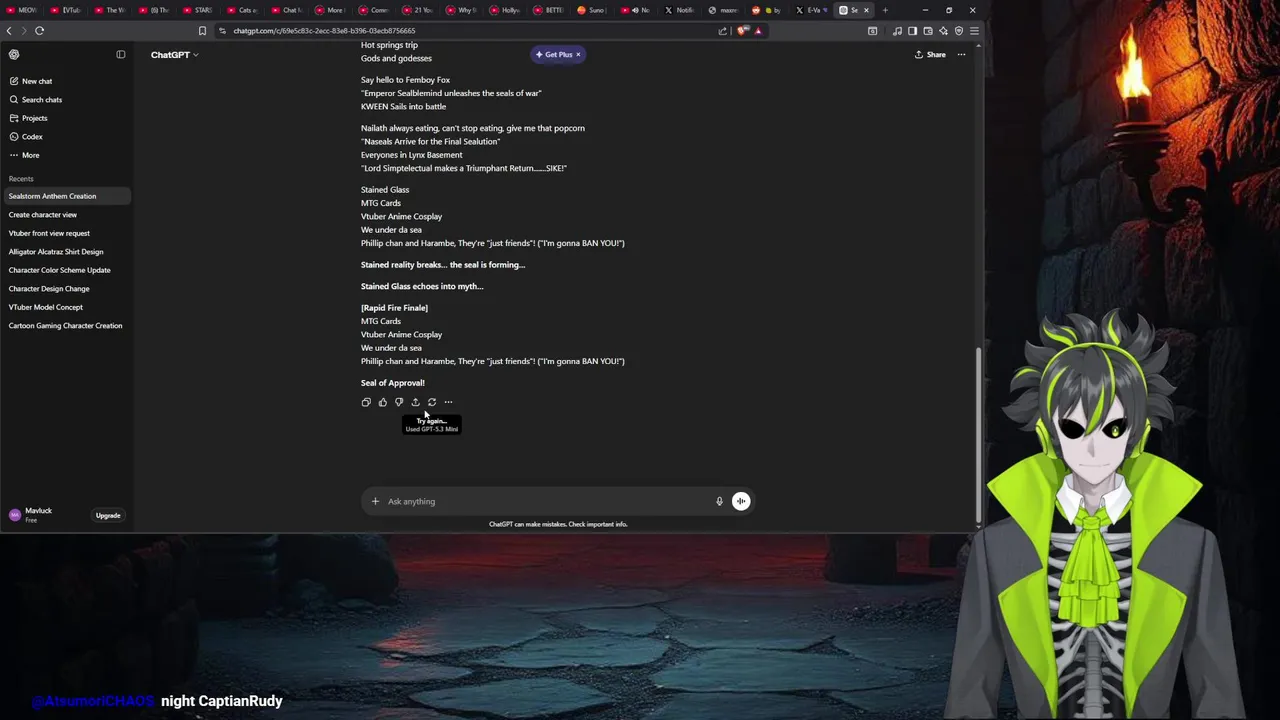Switch to the Suno browser tab

tap(591, 10)
